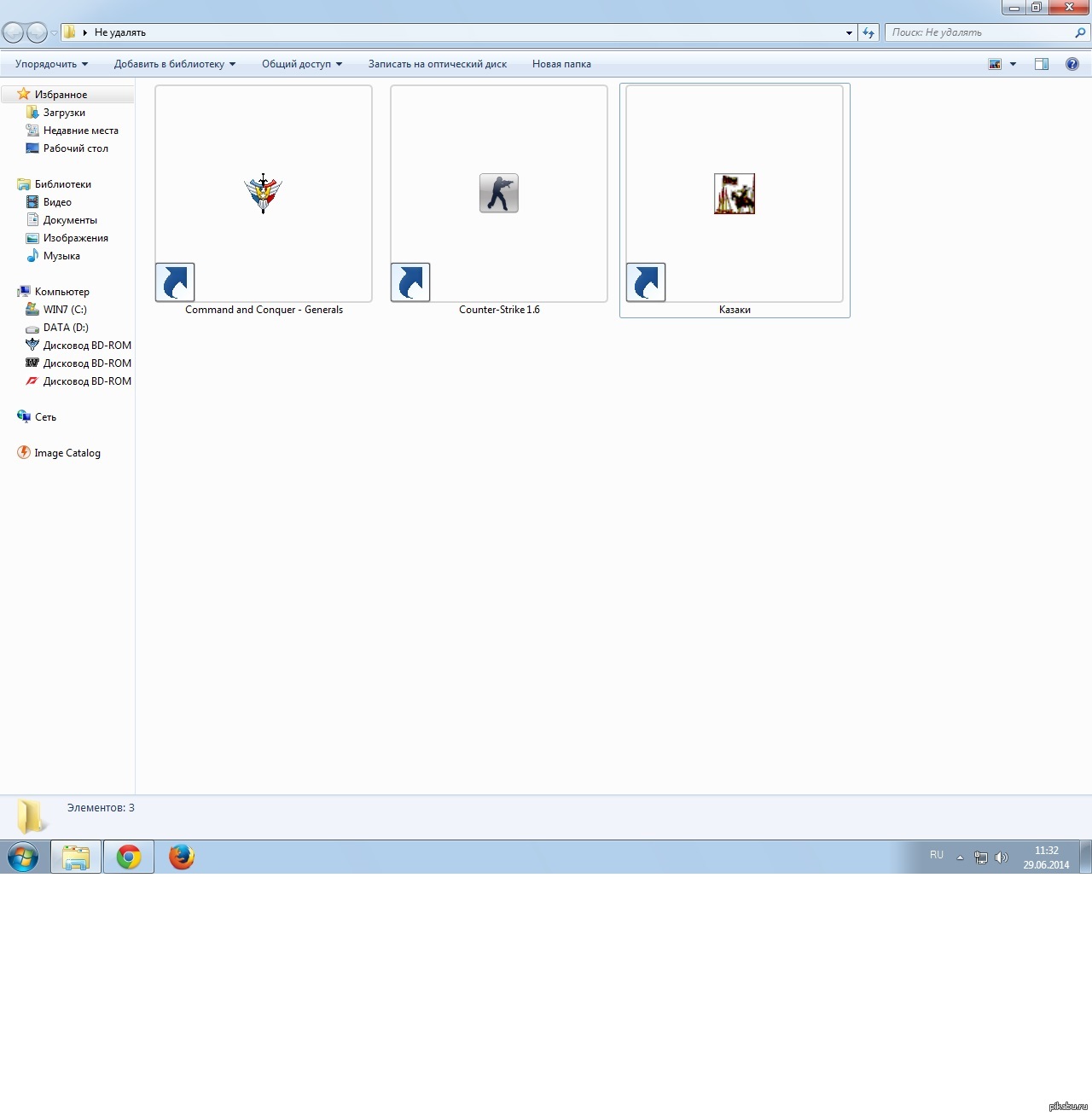Select the DATA (D:) drive
1092x1116 pixels.
(66, 328)
